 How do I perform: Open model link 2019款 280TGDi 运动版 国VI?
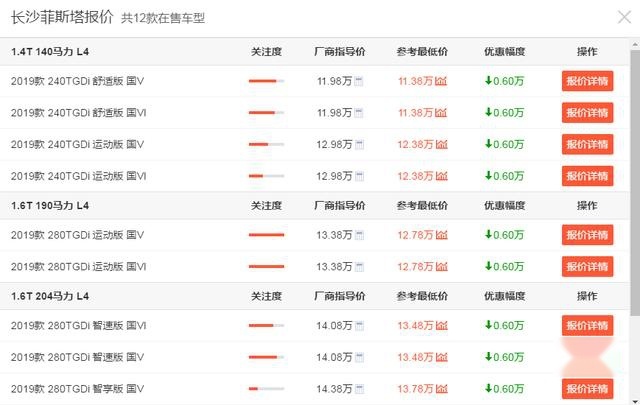pyautogui.click(x=79, y=267)
